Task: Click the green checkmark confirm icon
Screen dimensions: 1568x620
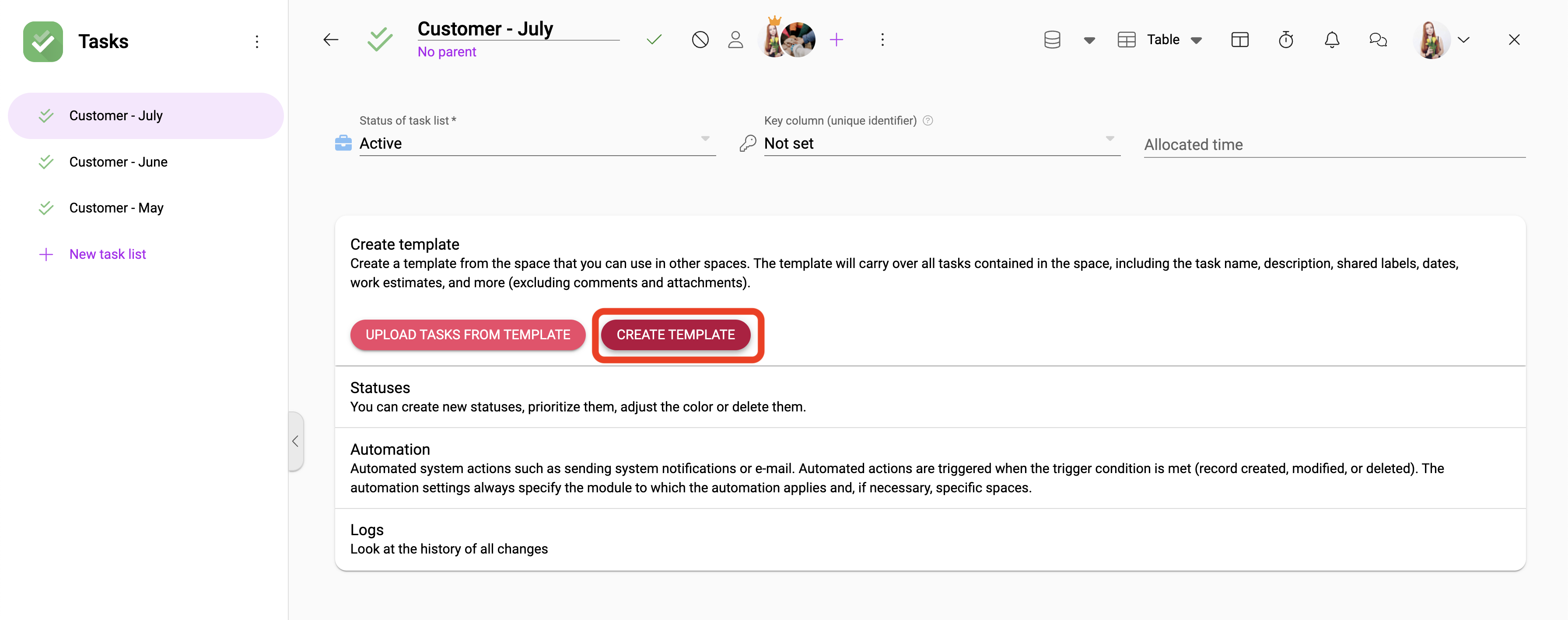Action: coord(654,40)
